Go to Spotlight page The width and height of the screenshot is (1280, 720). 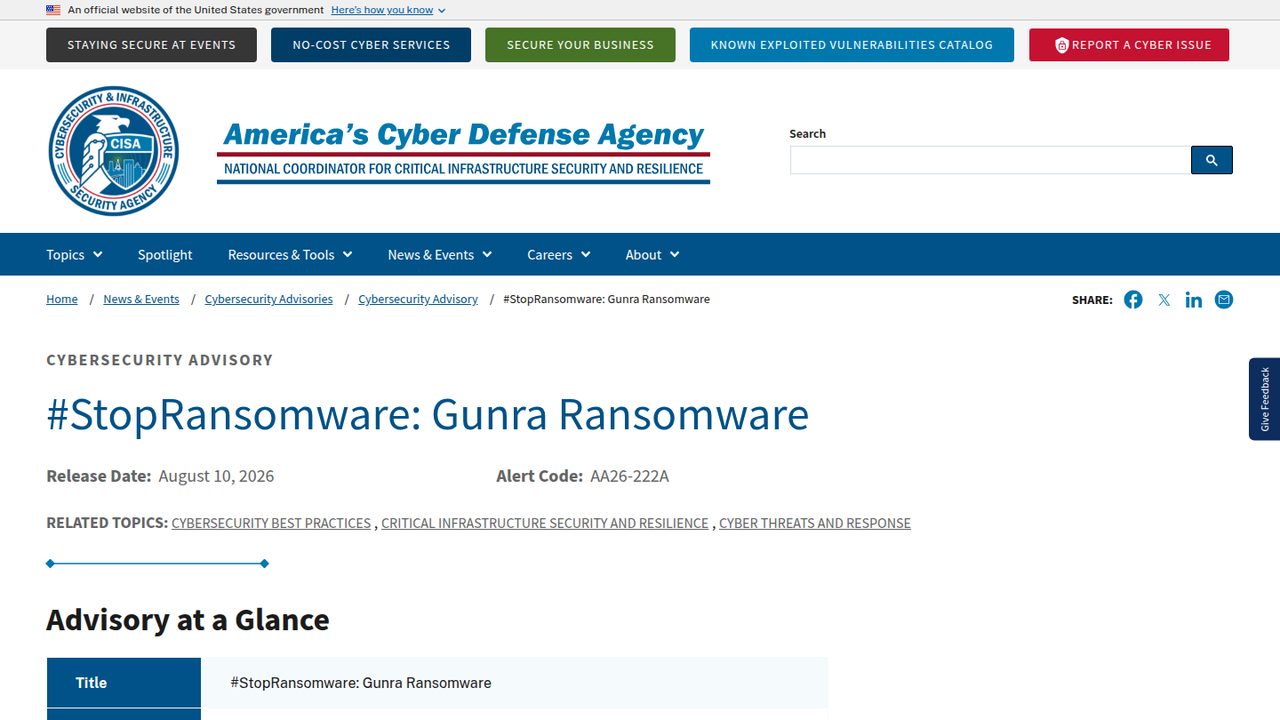pos(165,255)
